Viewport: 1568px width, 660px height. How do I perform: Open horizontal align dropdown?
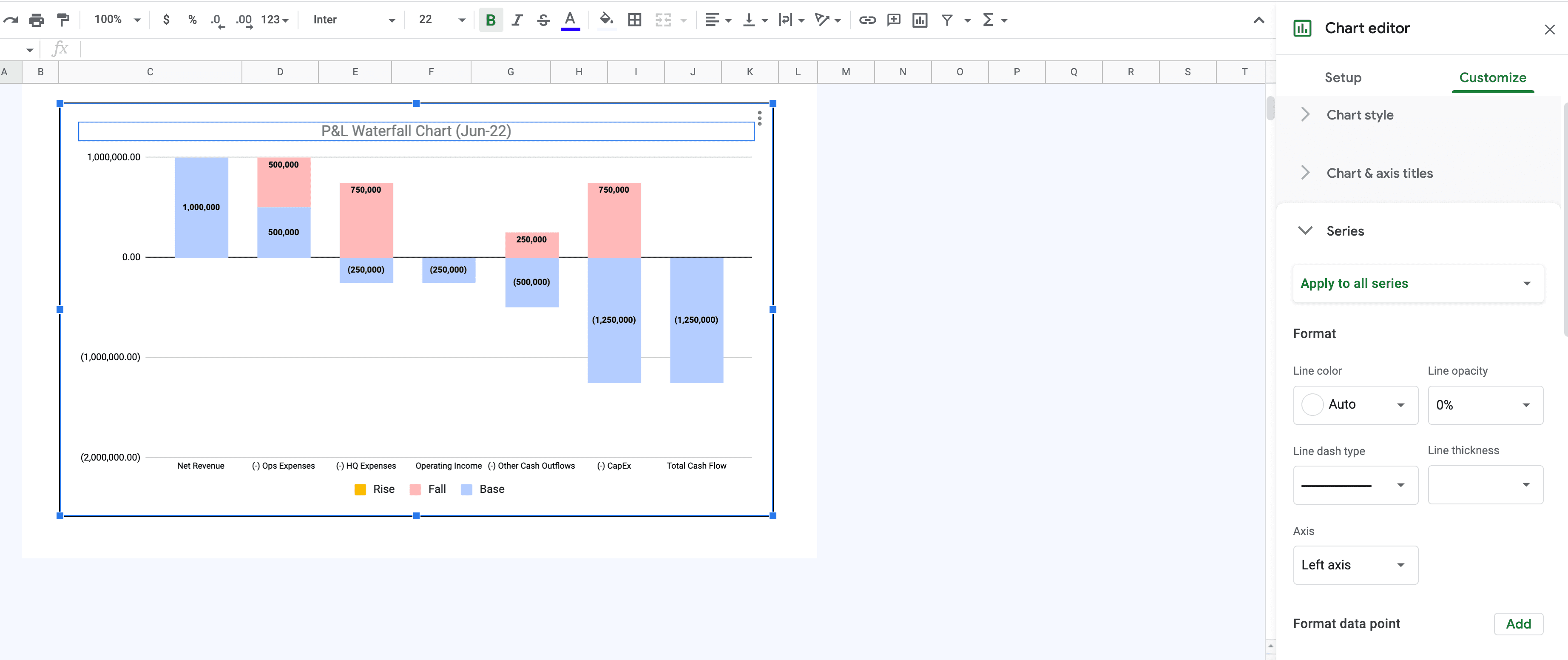coord(718,20)
